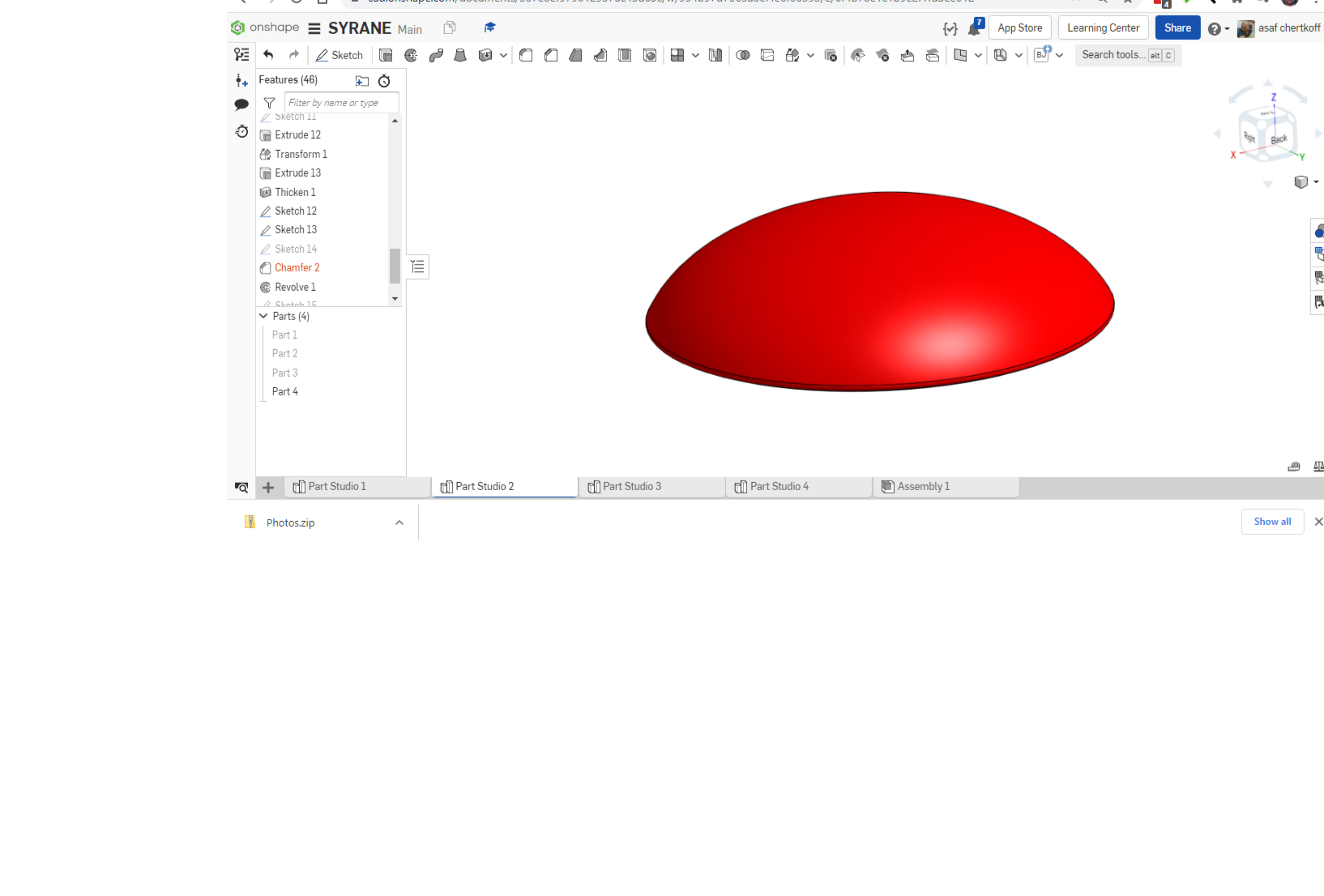Select the Thicken tool icon
The image size is (1324, 896).
point(485,55)
